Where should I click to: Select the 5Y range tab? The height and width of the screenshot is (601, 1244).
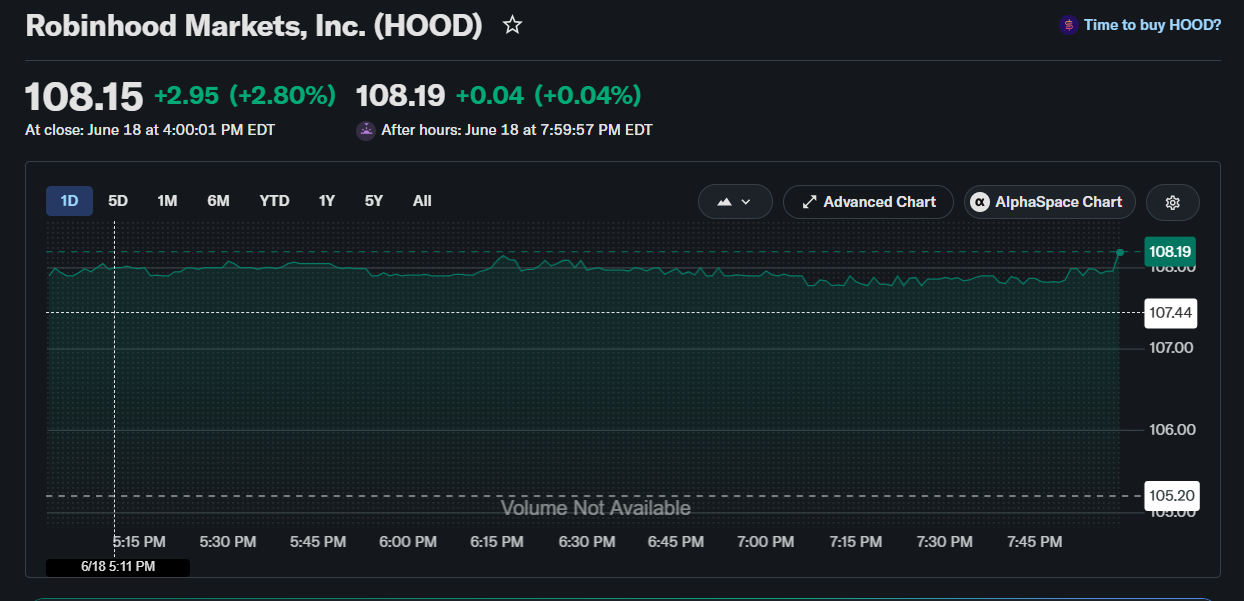tap(374, 201)
